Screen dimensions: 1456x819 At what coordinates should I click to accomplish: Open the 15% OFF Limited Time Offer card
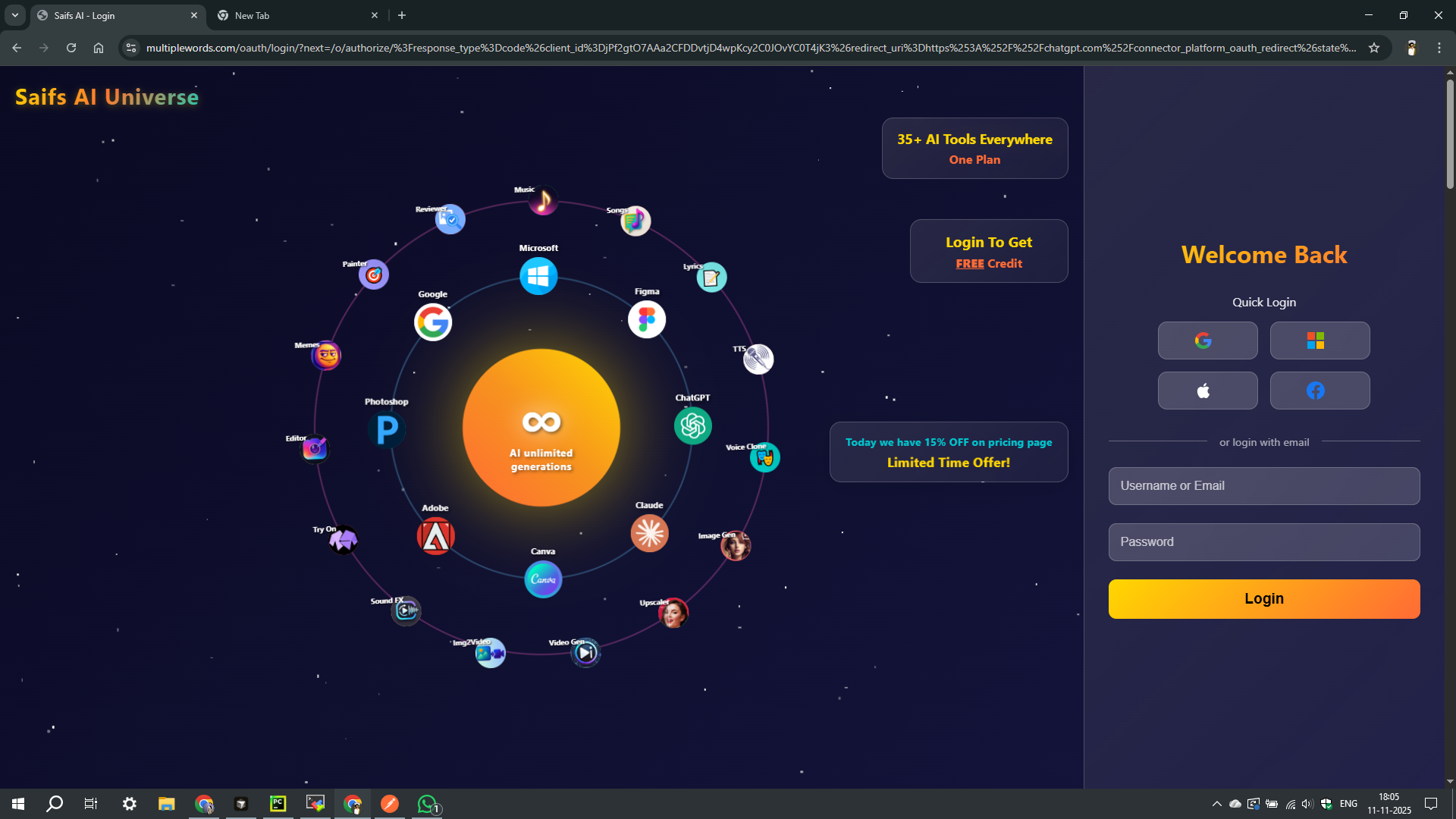(949, 452)
